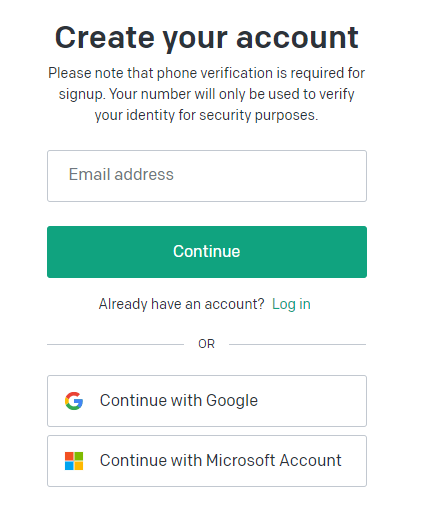Click the Email address placeholder text

pyautogui.click(x=121, y=174)
